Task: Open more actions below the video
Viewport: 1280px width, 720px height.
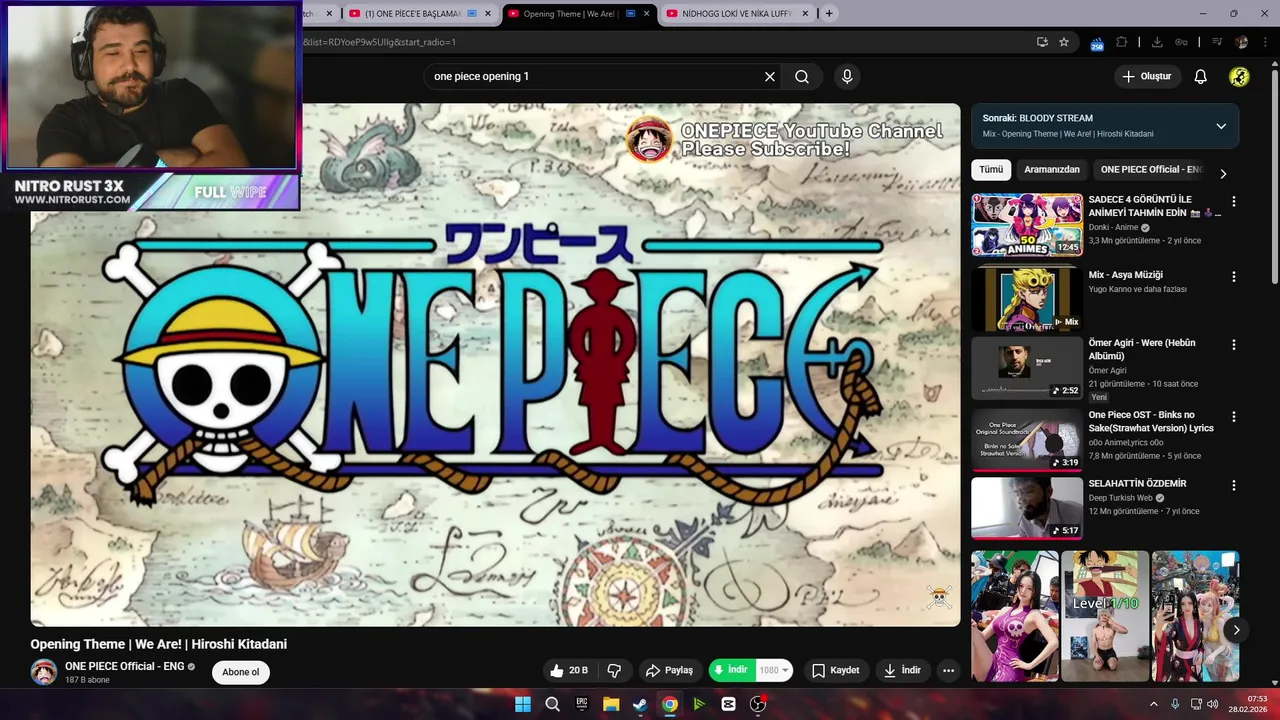Action: (x=948, y=670)
